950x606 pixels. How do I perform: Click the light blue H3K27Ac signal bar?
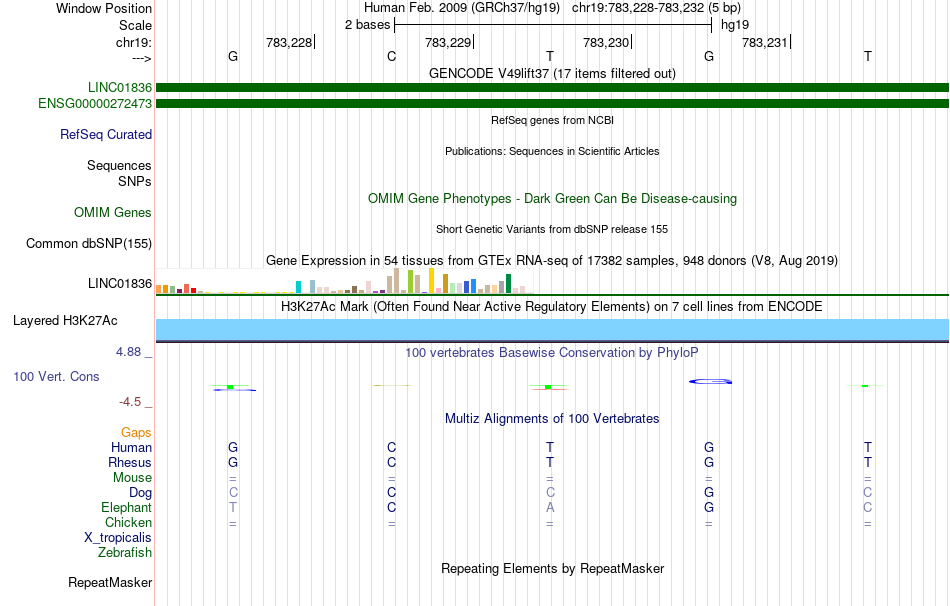(553, 330)
